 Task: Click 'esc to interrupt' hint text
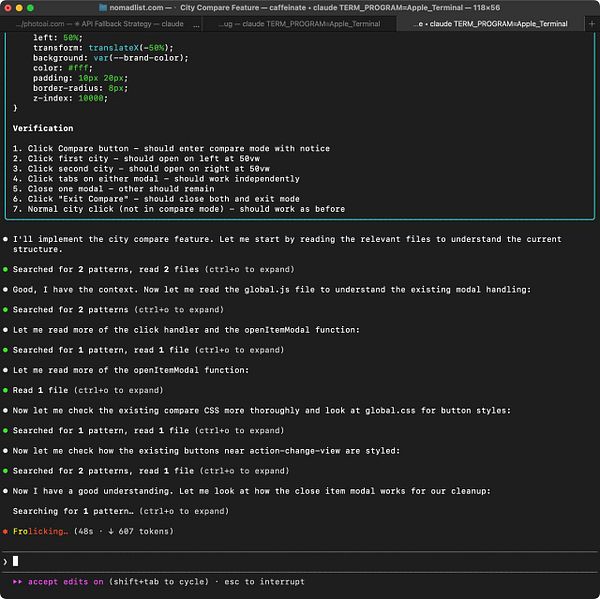(264, 582)
